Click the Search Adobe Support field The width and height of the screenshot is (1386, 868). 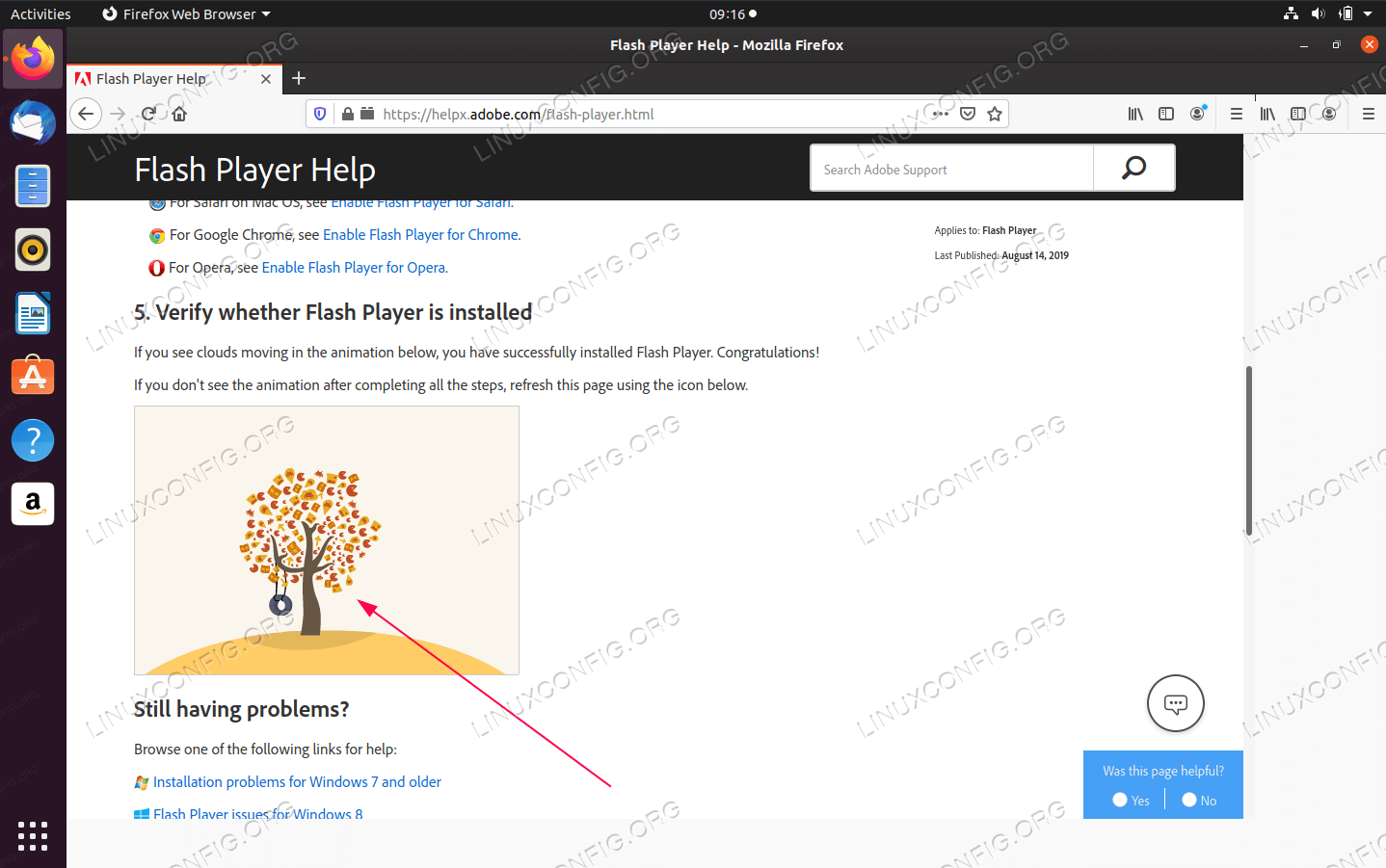tap(952, 169)
